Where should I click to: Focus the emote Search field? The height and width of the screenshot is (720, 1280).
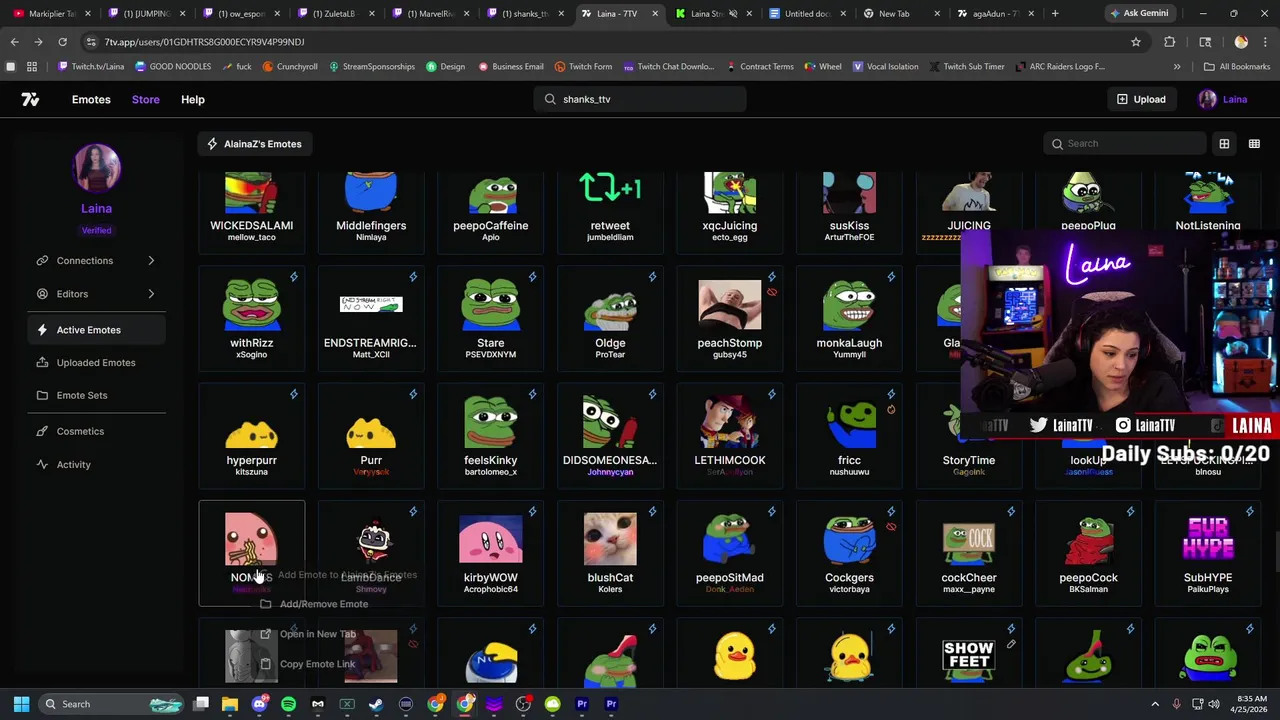[1125, 144]
